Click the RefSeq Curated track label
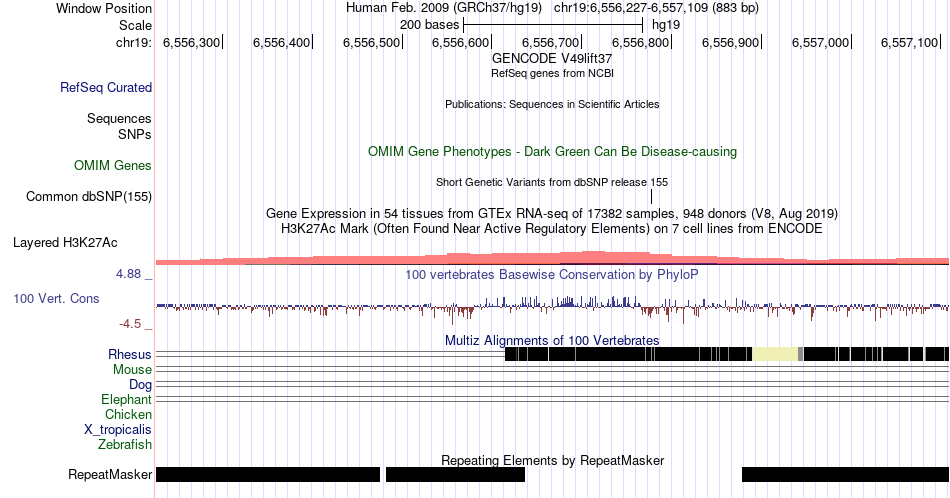Viewport: 950px width, 498px height. [106, 87]
